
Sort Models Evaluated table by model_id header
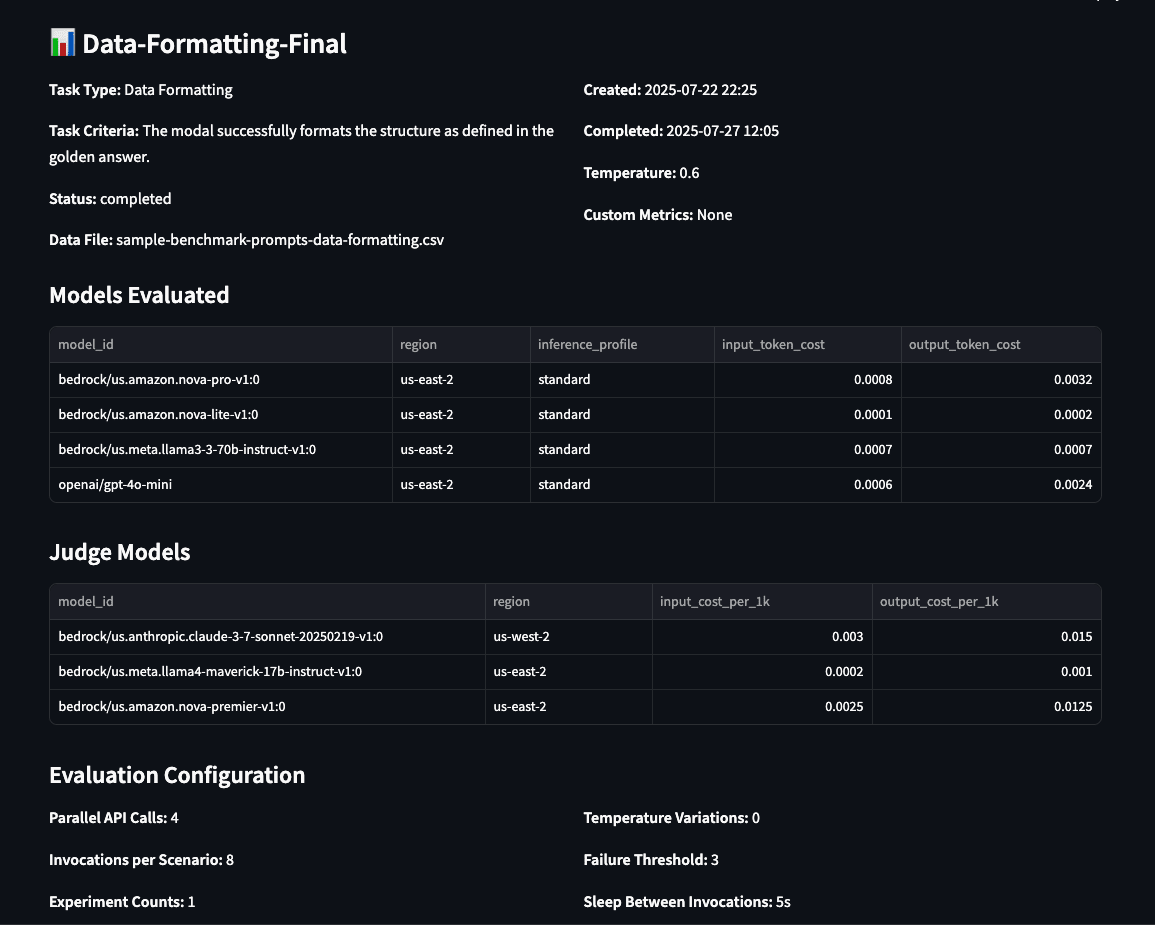tap(86, 345)
